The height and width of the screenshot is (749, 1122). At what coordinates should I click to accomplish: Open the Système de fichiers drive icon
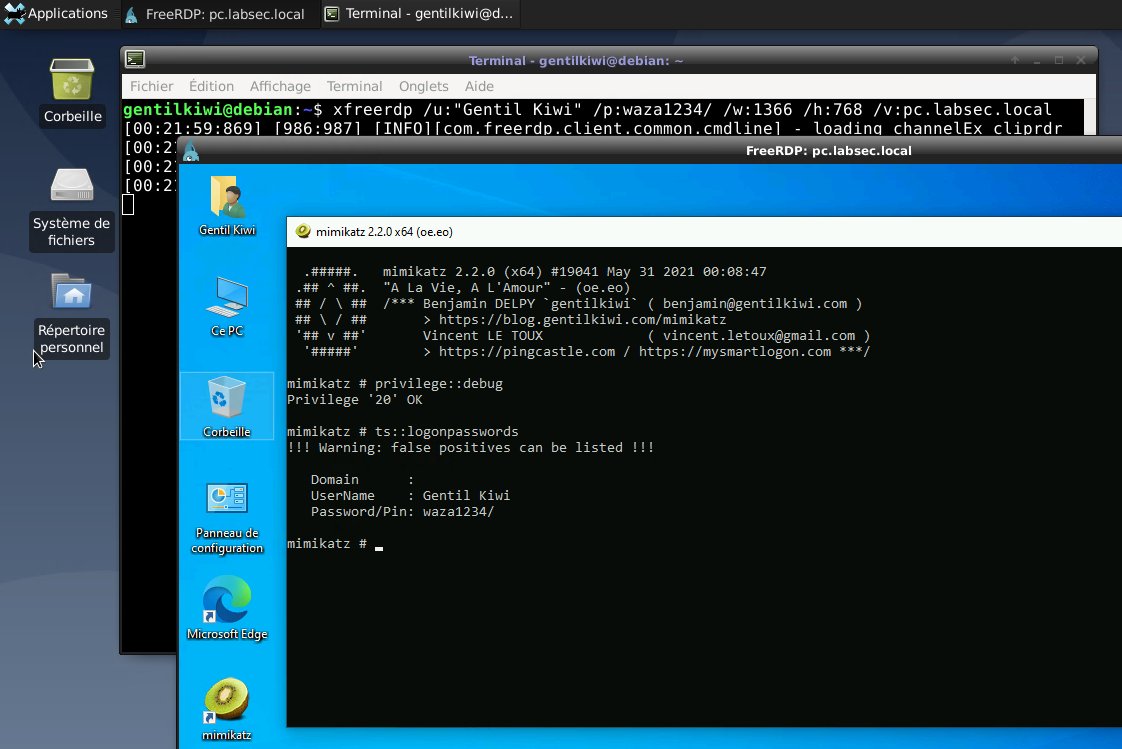tap(72, 185)
